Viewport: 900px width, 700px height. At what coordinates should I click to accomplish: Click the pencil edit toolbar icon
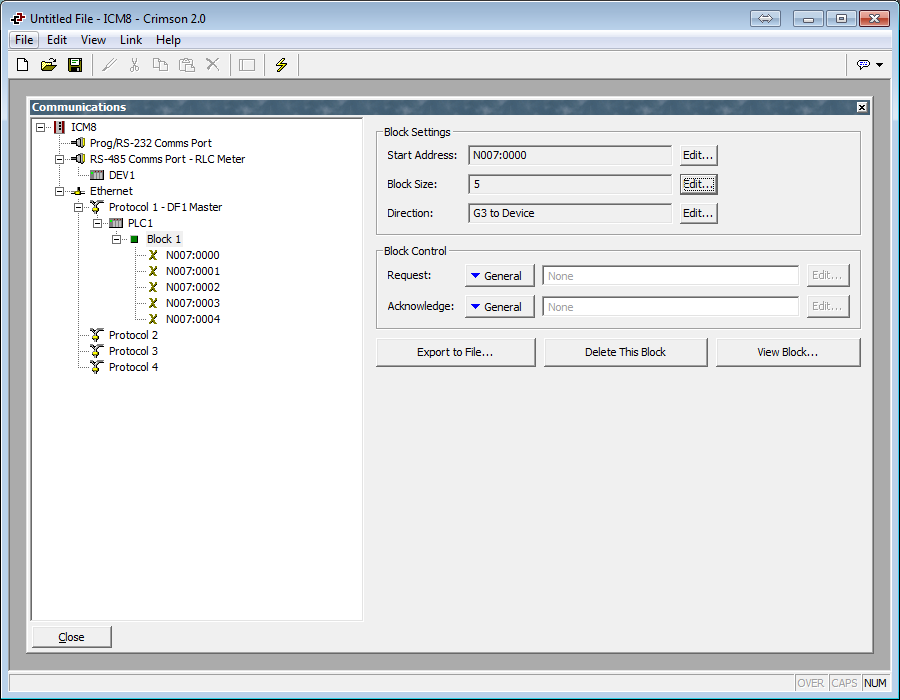[x=109, y=65]
